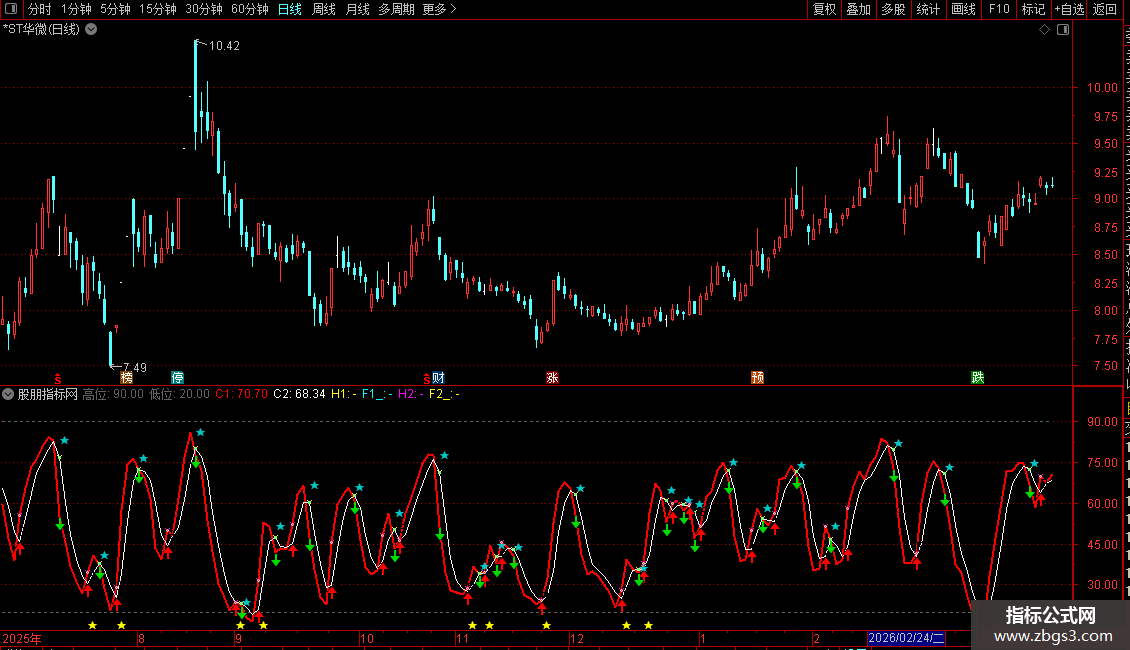Viewport: 1130px width, 650px height.
Task: Switch to 月线 monthly chart
Action: tap(357, 9)
